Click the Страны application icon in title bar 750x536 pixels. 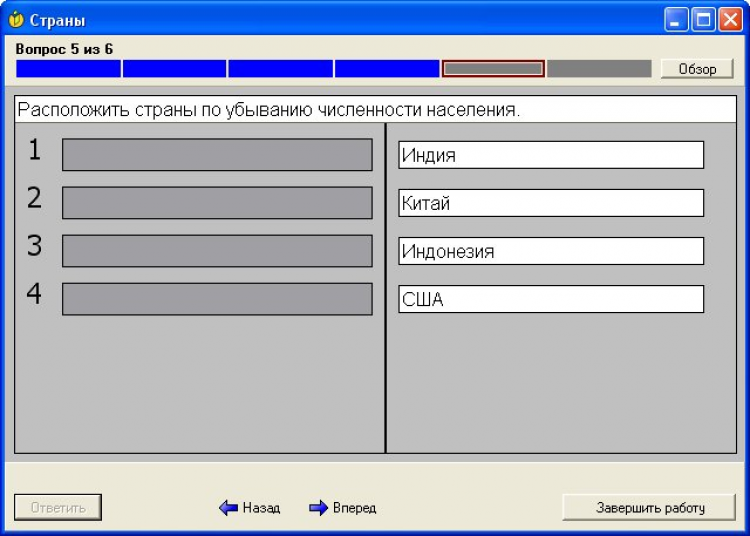click(x=16, y=20)
